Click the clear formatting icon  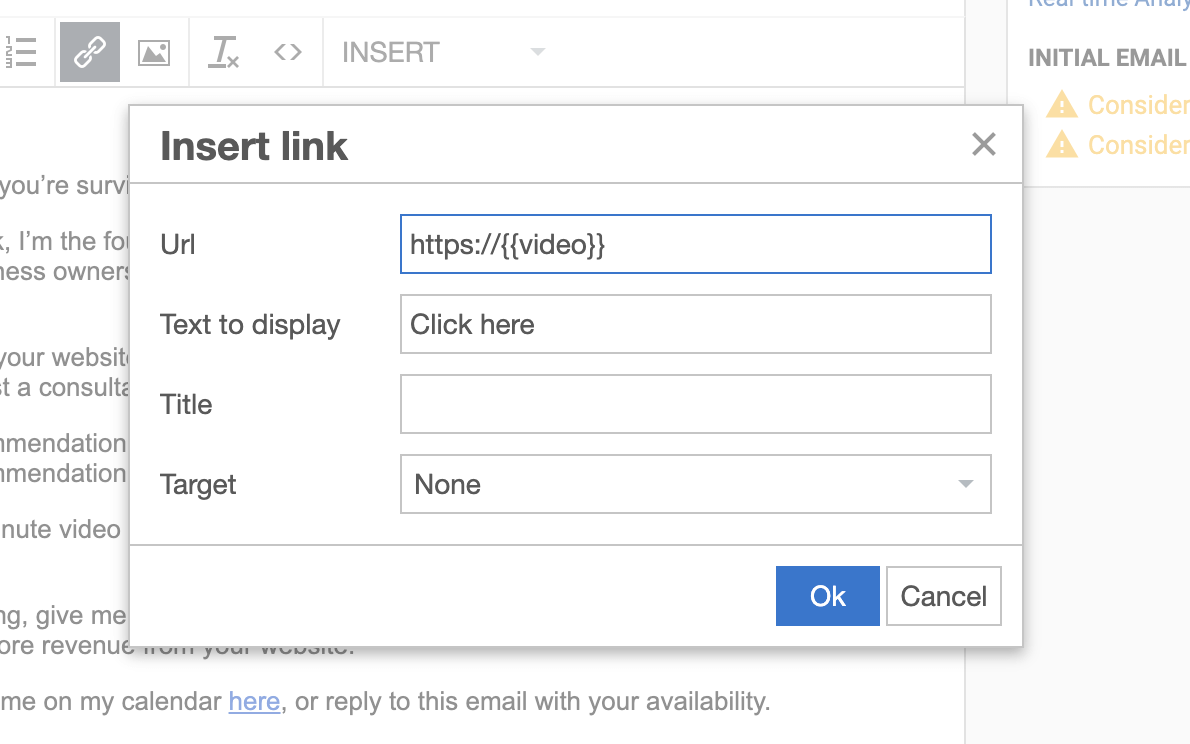click(x=223, y=52)
